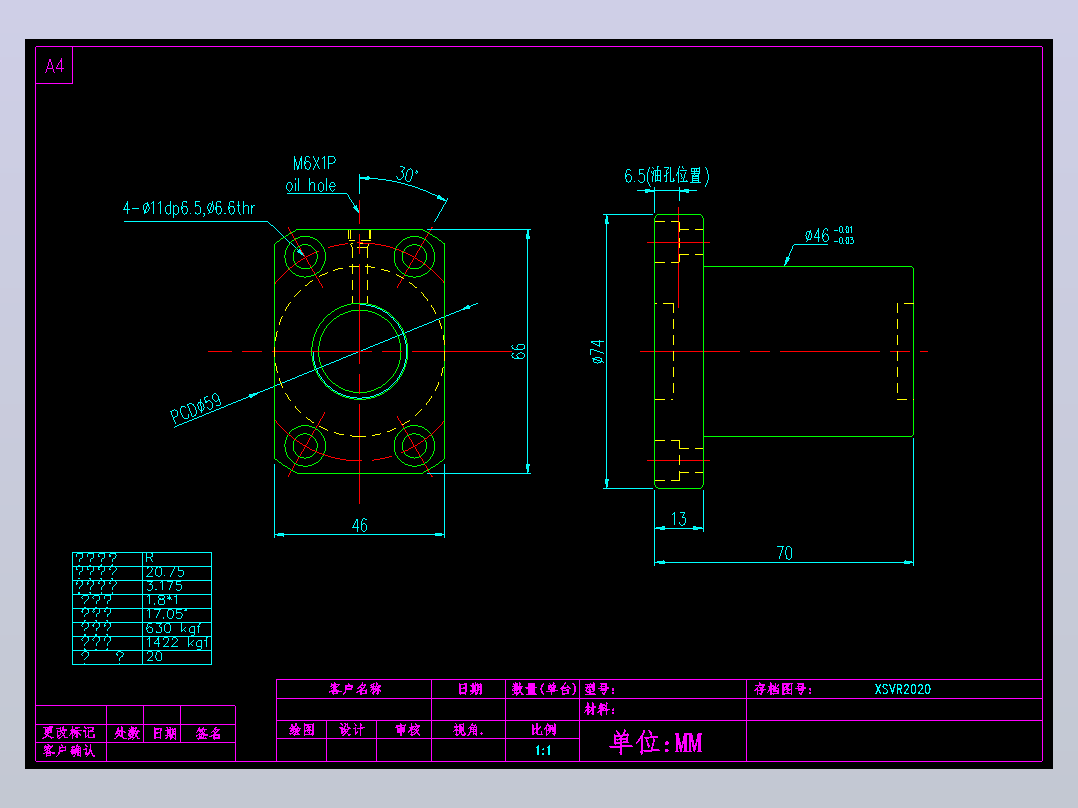Select the 66 height dimension
The width and height of the screenshot is (1078, 808).
[x=519, y=351]
